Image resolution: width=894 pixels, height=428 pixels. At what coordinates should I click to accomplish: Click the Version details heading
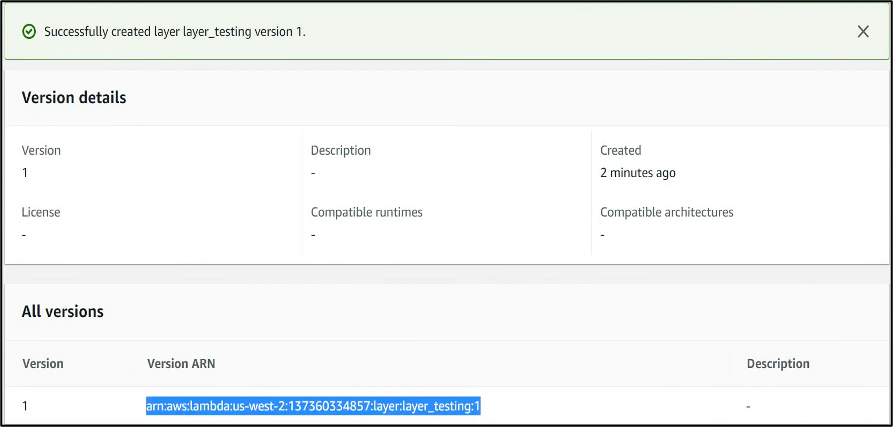(74, 97)
